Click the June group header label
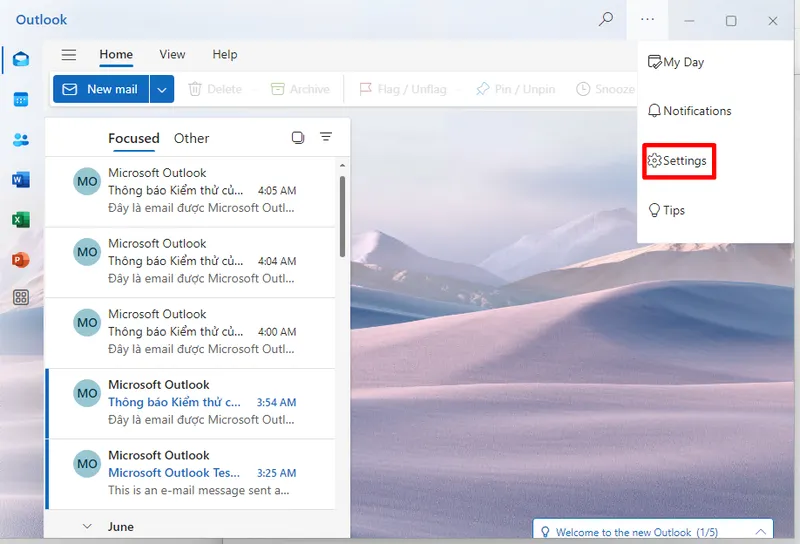Image resolution: width=800 pixels, height=544 pixels. tap(121, 527)
